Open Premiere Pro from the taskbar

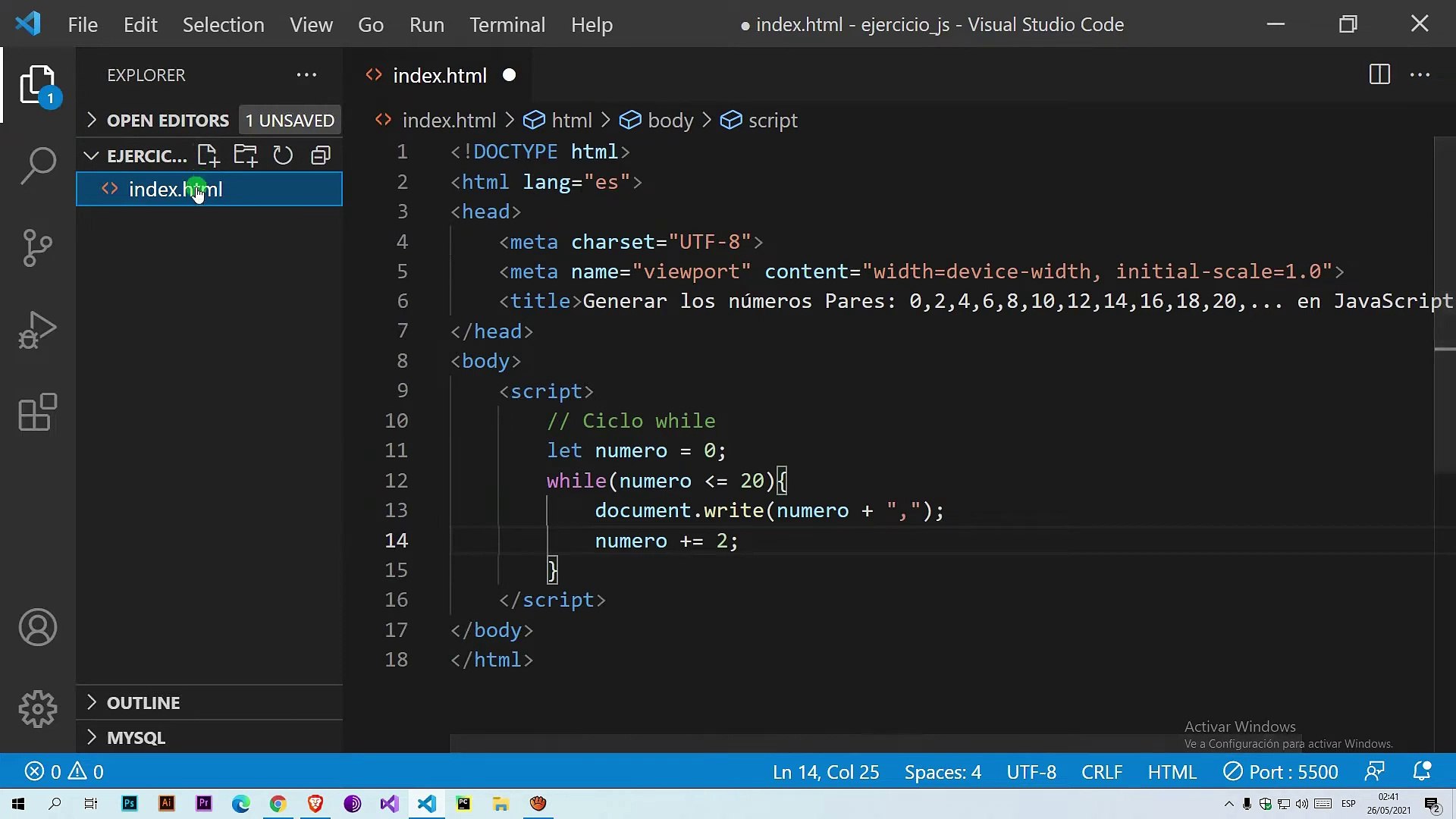[204, 804]
